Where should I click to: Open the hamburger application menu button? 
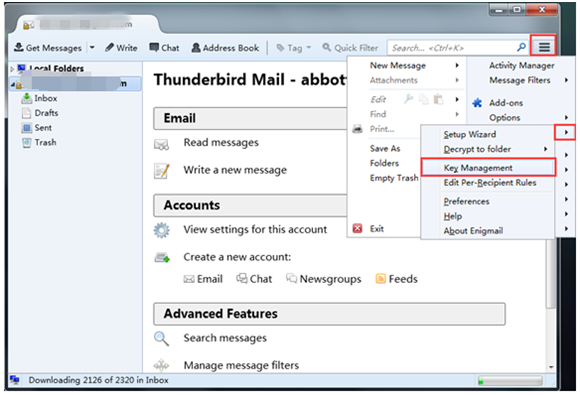coord(544,47)
